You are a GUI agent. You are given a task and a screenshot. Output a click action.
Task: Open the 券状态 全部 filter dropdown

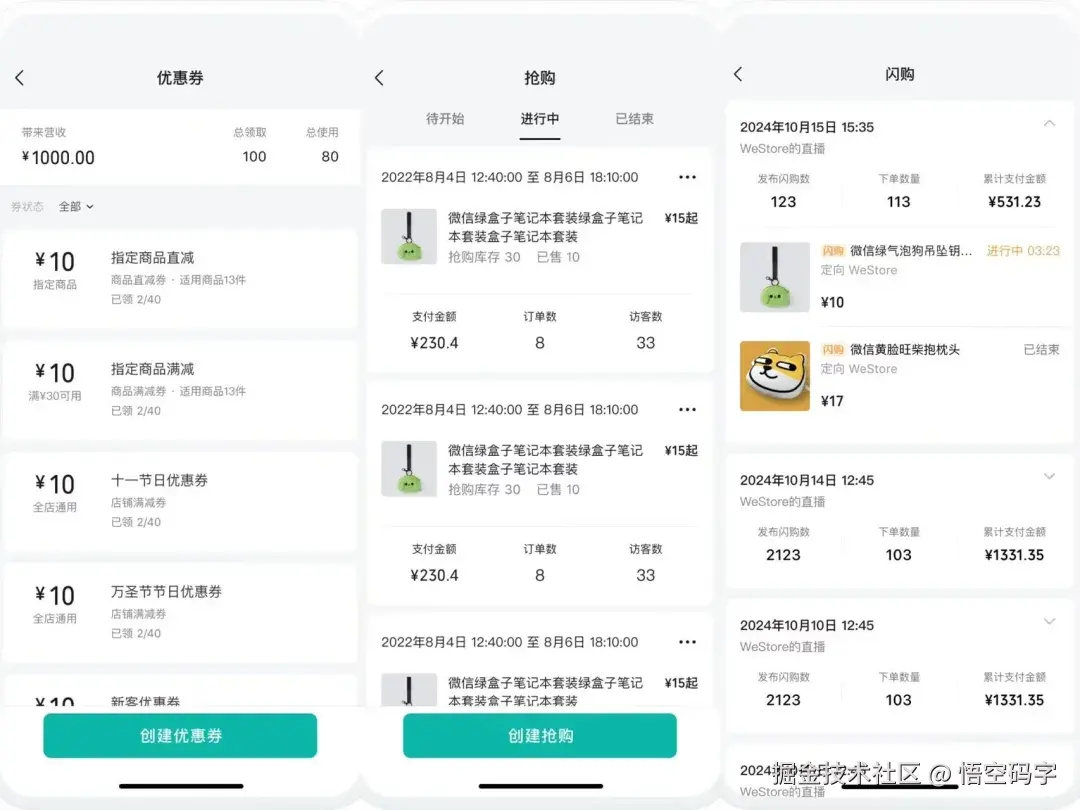[x=76, y=206]
